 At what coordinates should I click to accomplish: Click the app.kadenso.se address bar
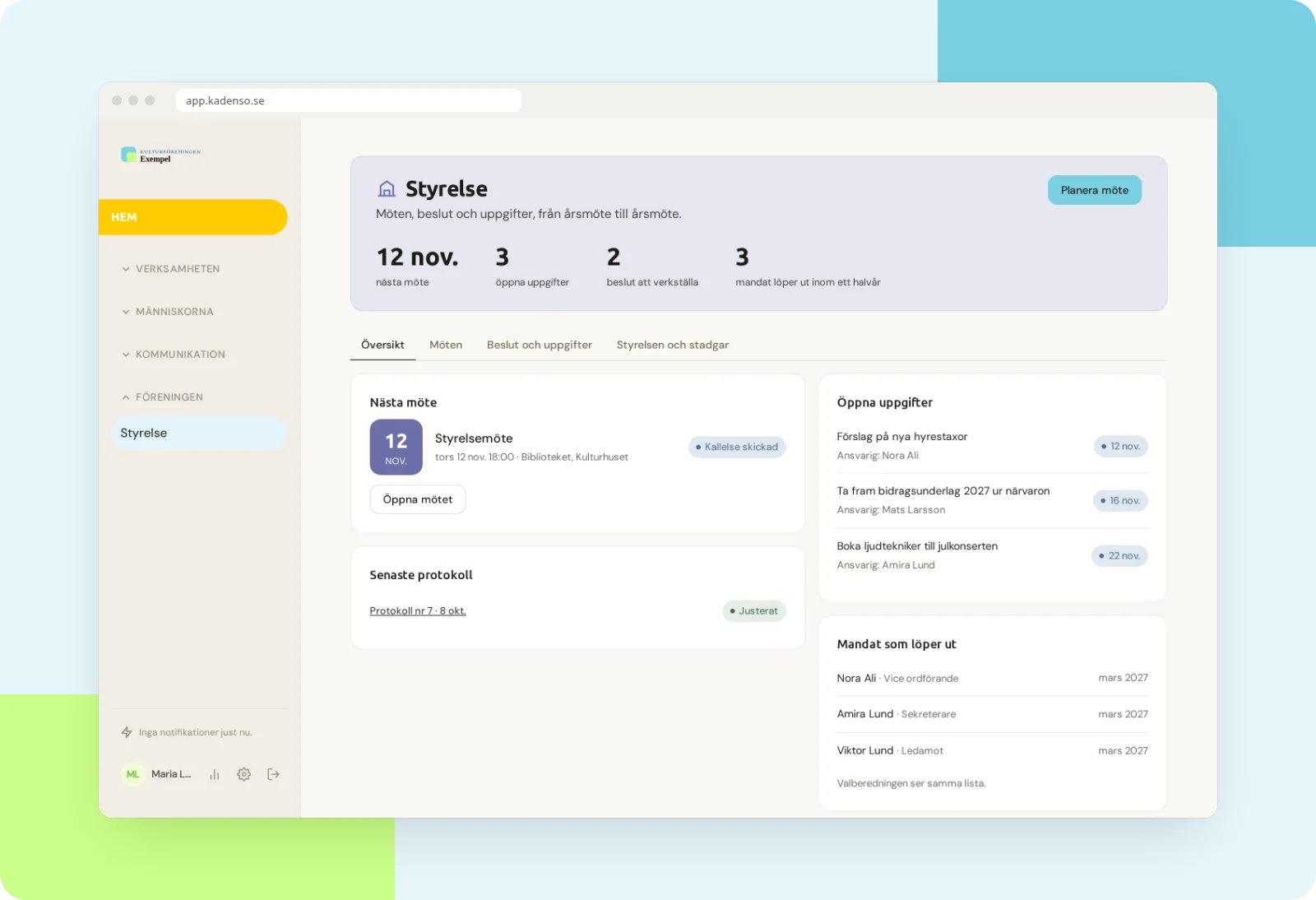349,100
